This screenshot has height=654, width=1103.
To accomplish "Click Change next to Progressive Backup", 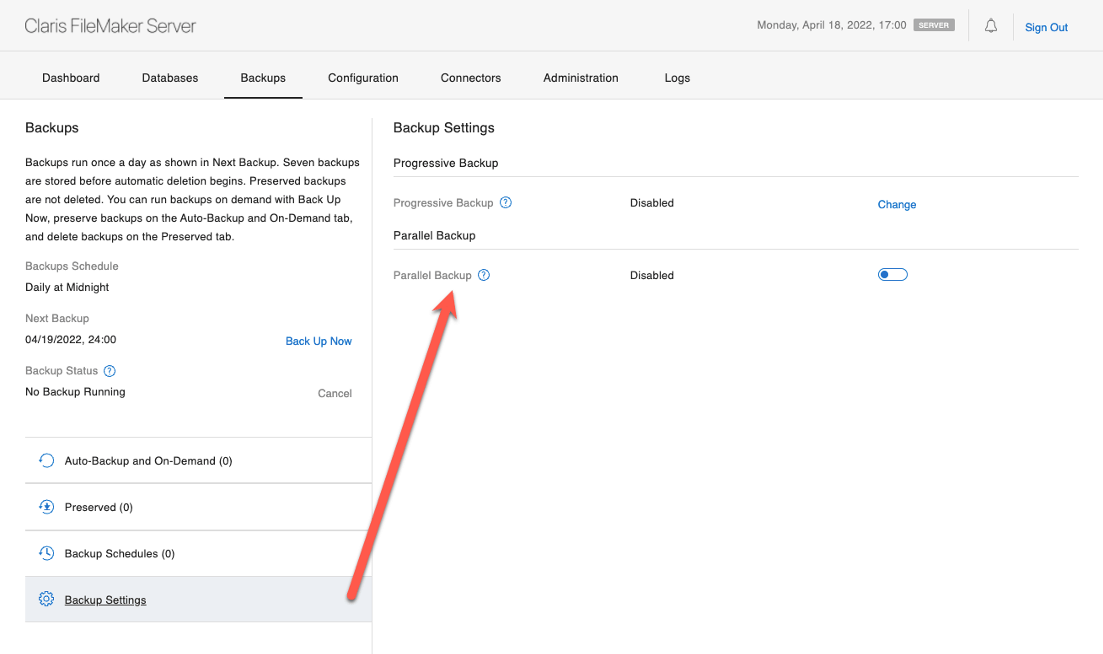I will 896,204.
